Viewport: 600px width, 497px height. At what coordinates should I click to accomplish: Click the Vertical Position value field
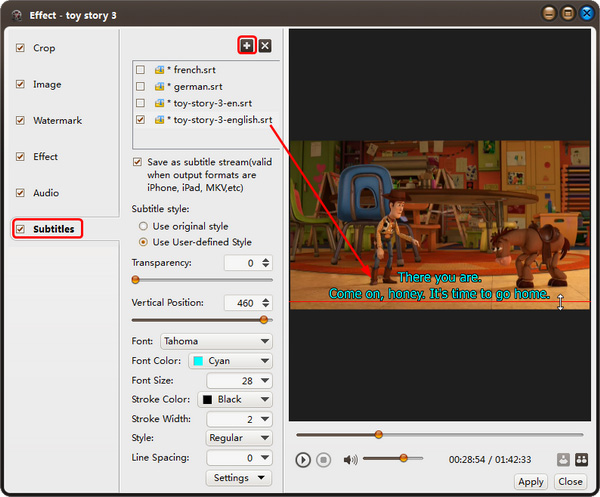click(x=243, y=303)
